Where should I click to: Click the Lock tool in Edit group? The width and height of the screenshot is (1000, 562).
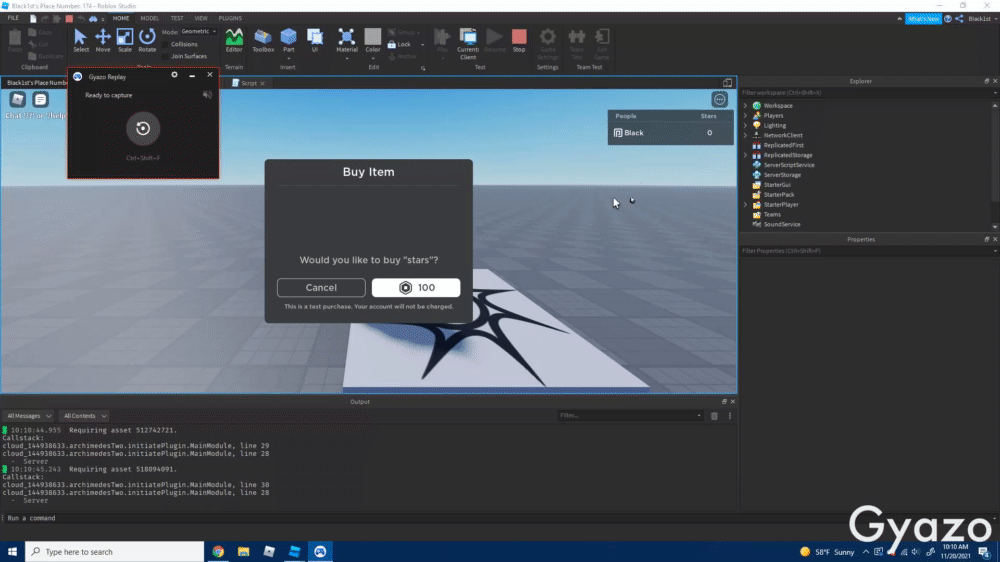coord(399,45)
